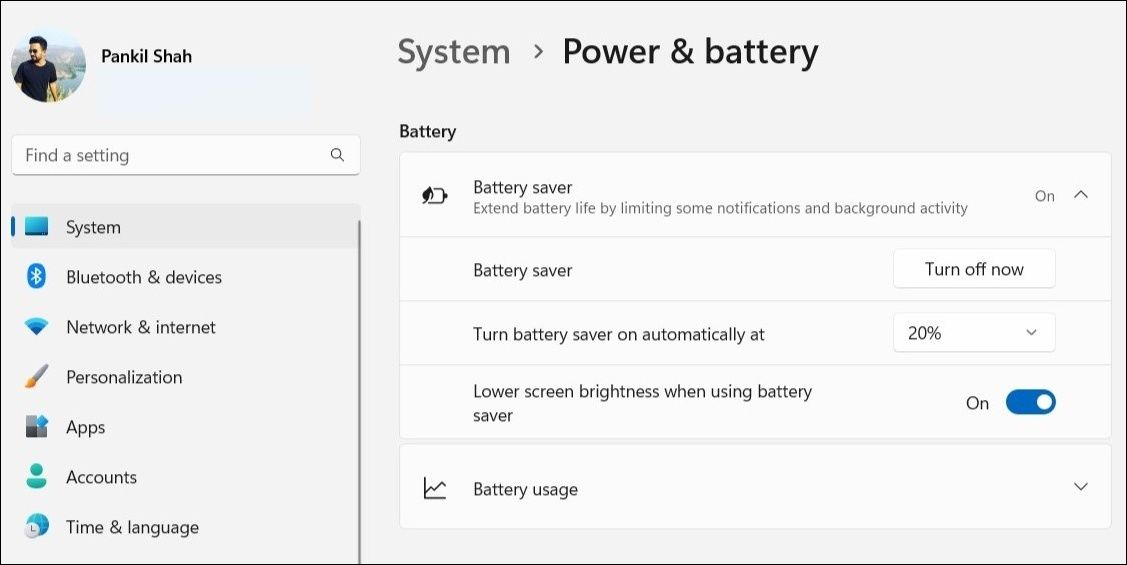Click the Network Wi-Fi icon

(x=37, y=327)
